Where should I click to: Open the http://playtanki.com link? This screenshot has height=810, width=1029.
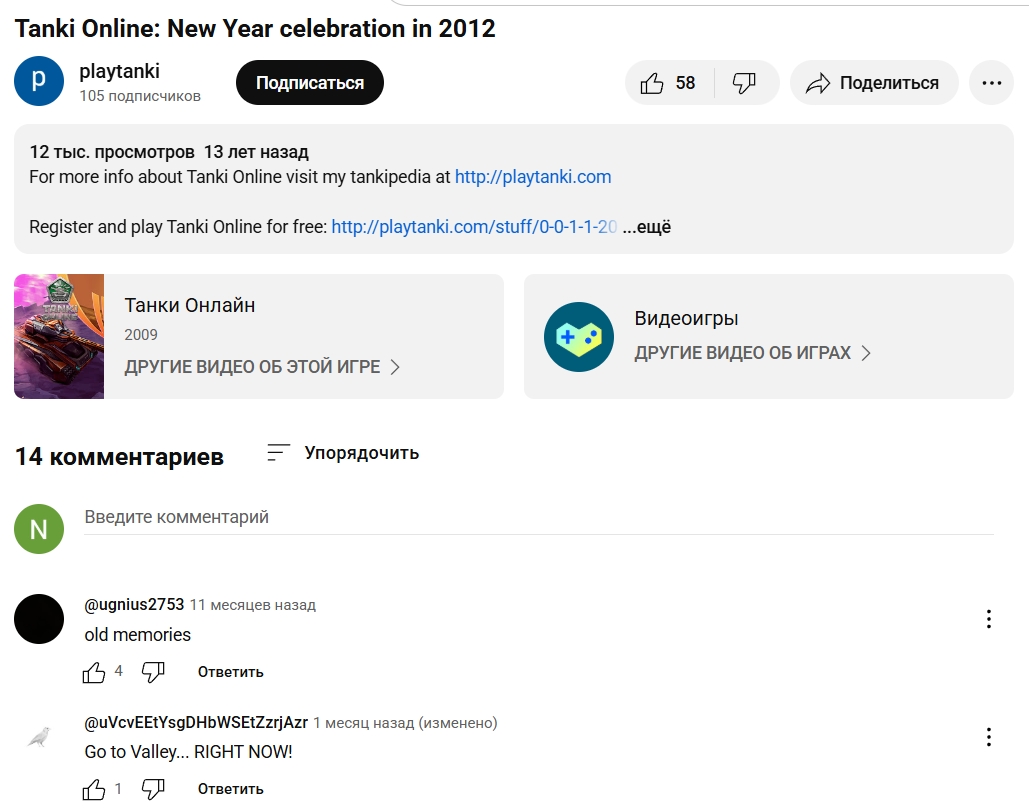(x=533, y=177)
